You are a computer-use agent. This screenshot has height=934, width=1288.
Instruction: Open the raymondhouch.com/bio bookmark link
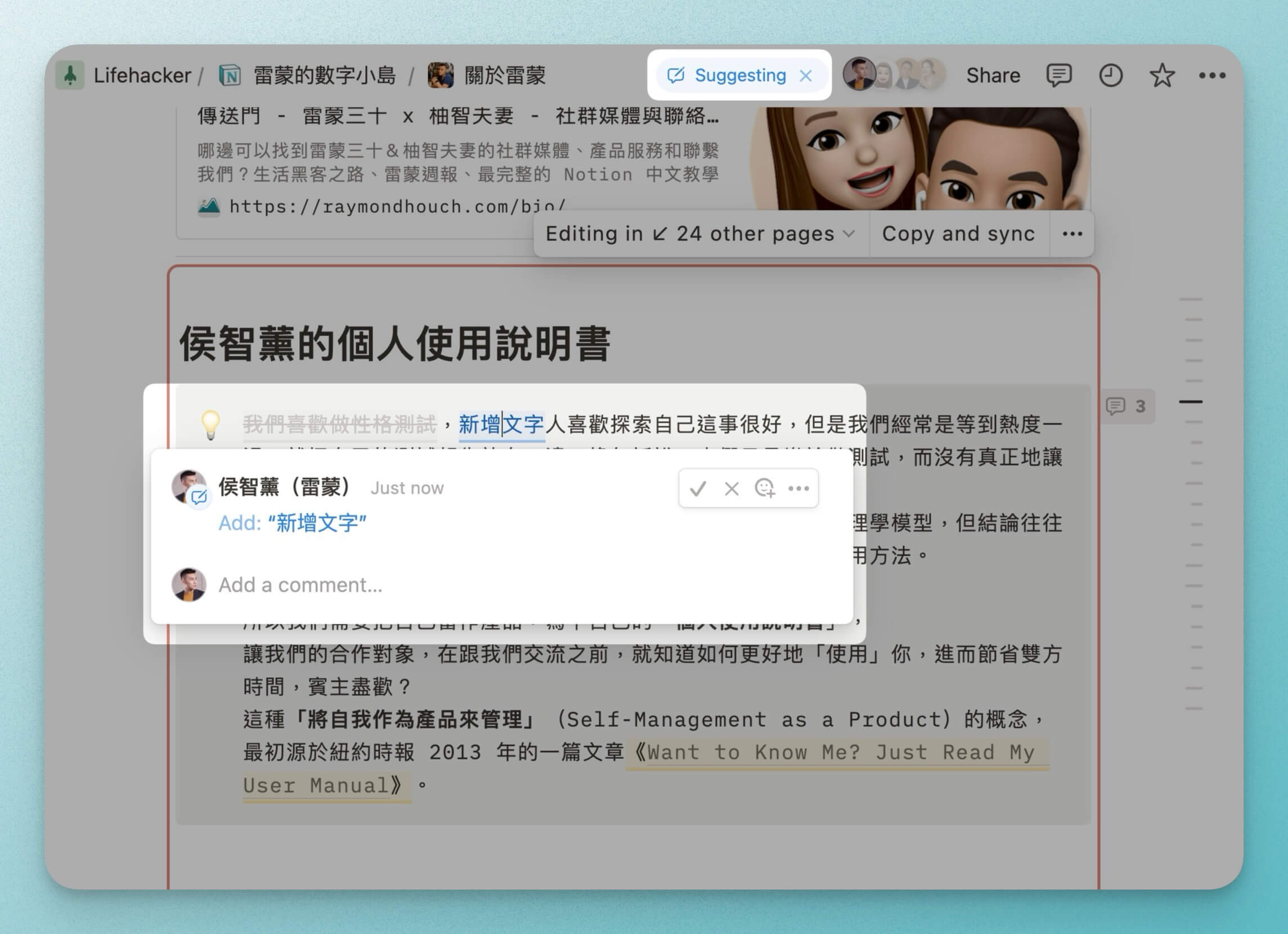tap(397, 206)
